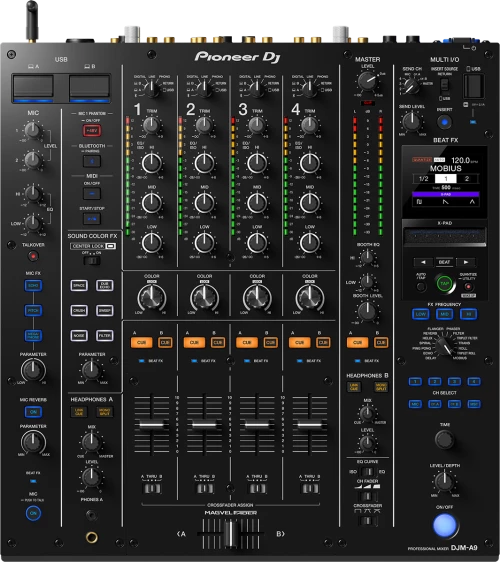Screen dimensions: 500x562
Task: Hit the MIDI START/STOP button
Action: [92, 219]
